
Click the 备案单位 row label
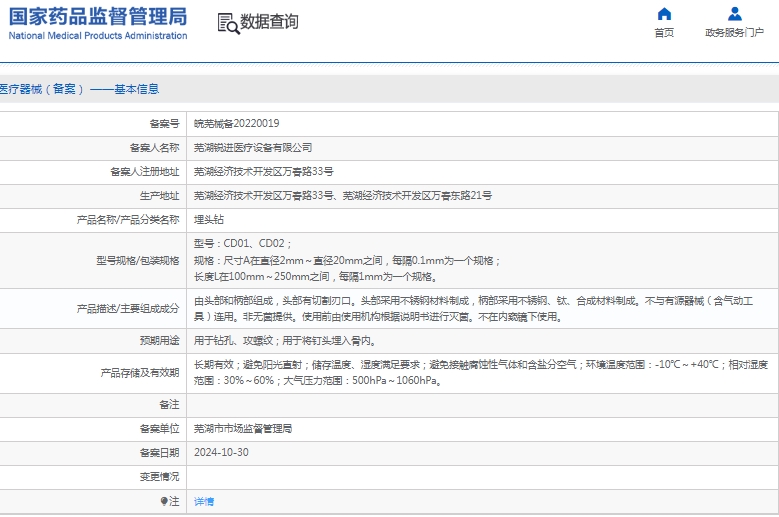coord(159,429)
